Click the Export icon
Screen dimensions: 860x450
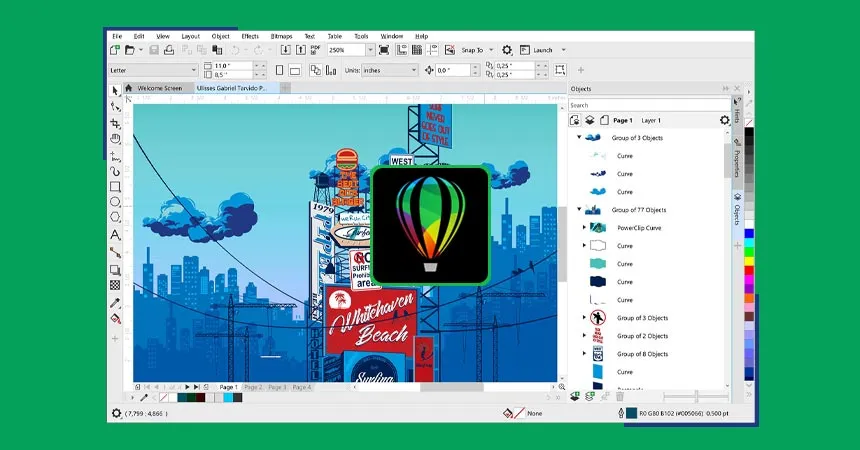pos(301,50)
